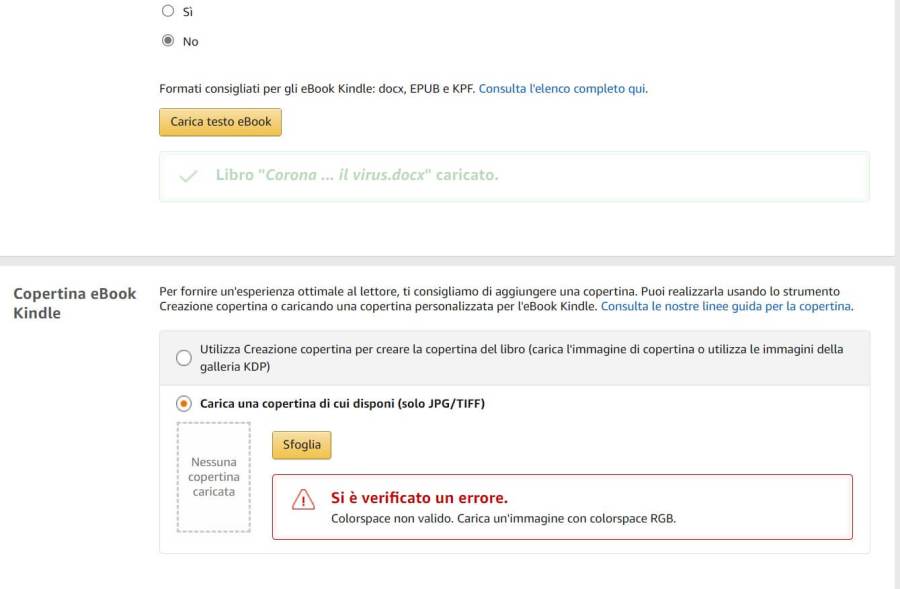Click the 'Nessuna copertina caricata' placeholder box
Screen dimensions: 900x589
point(214,477)
